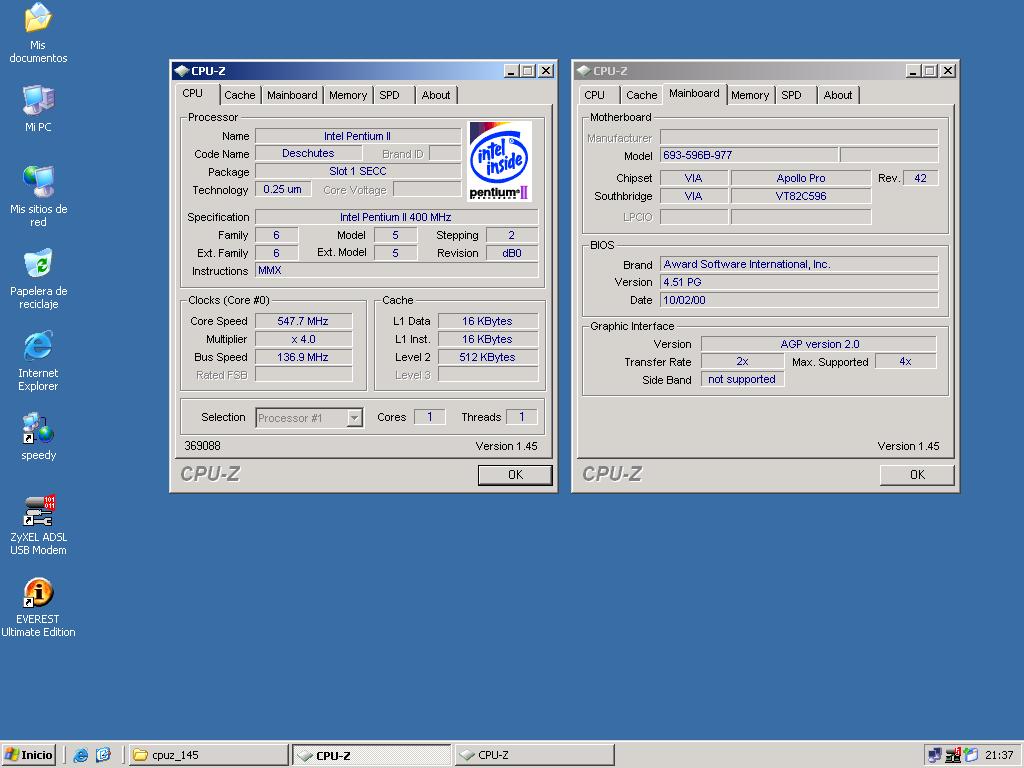This screenshot has width=1024, height=768.
Task: Click Max. Supported value 4x
Action: click(905, 361)
